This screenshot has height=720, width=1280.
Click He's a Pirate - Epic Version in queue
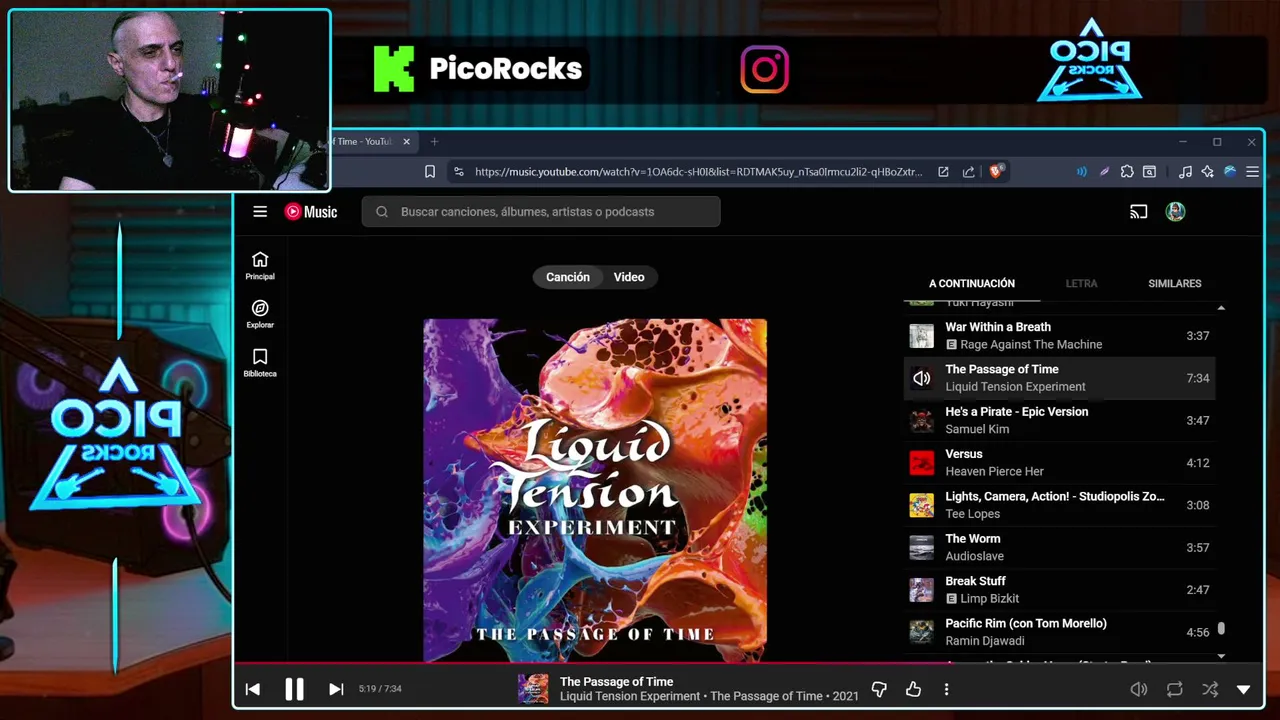(x=1060, y=420)
